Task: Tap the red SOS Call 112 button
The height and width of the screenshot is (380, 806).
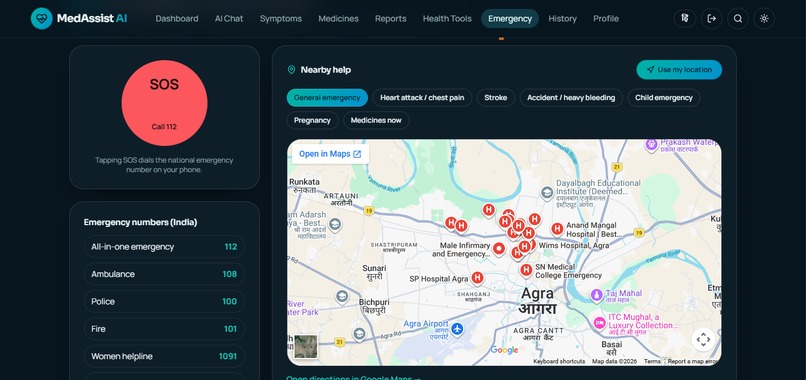Action: (x=164, y=103)
